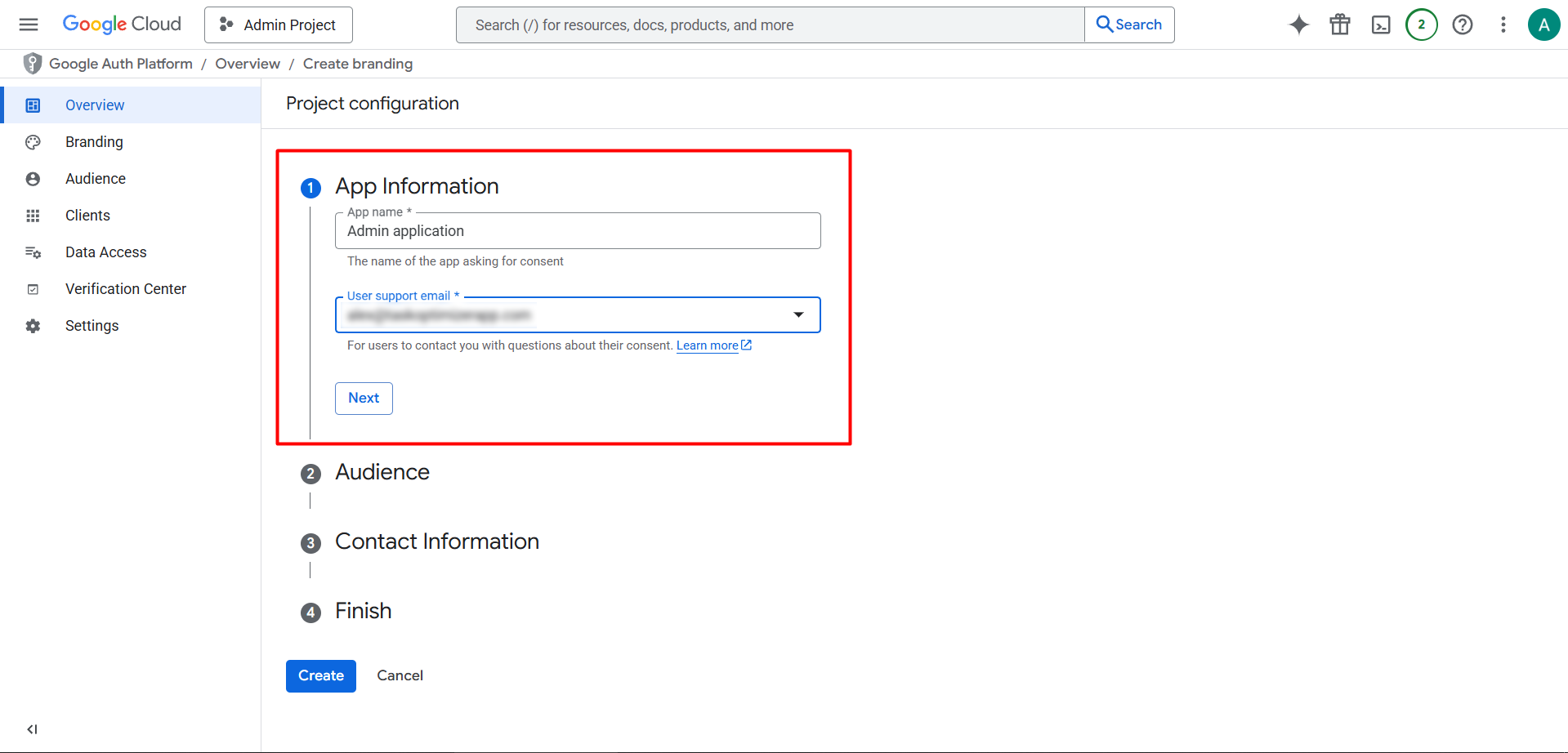Click the blue Create button
This screenshot has height=753, width=1568.
tap(321, 676)
